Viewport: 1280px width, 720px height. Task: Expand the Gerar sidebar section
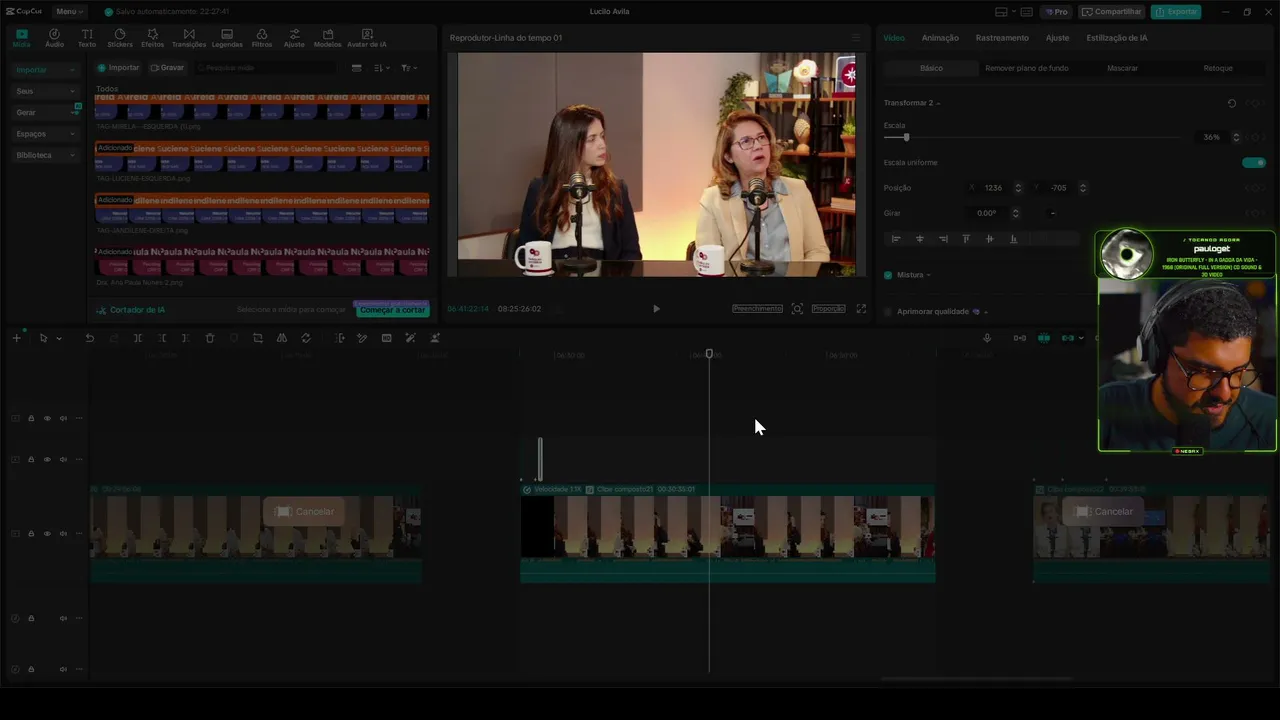click(45, 112)
